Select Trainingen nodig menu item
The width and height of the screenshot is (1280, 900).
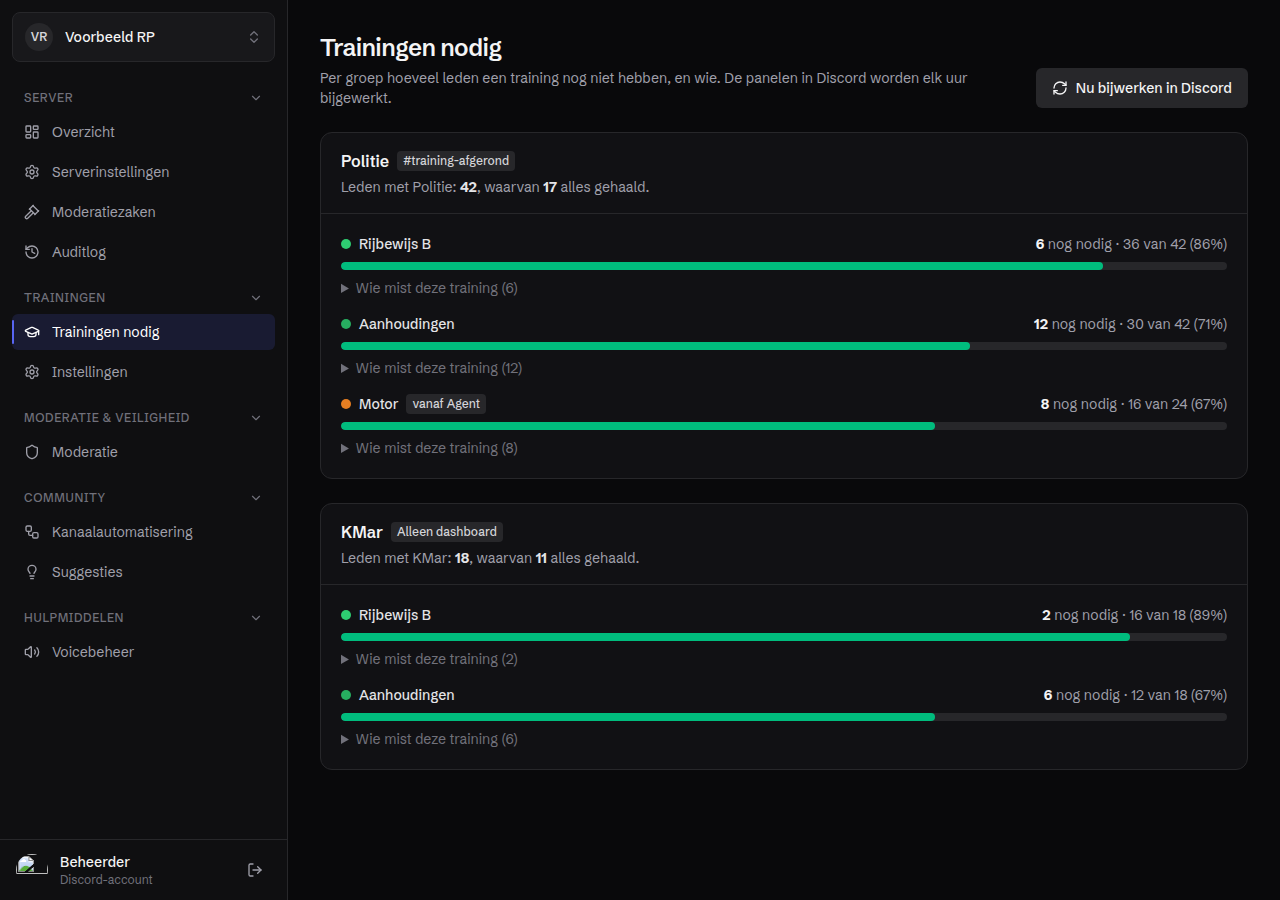(x=143, y=332)
